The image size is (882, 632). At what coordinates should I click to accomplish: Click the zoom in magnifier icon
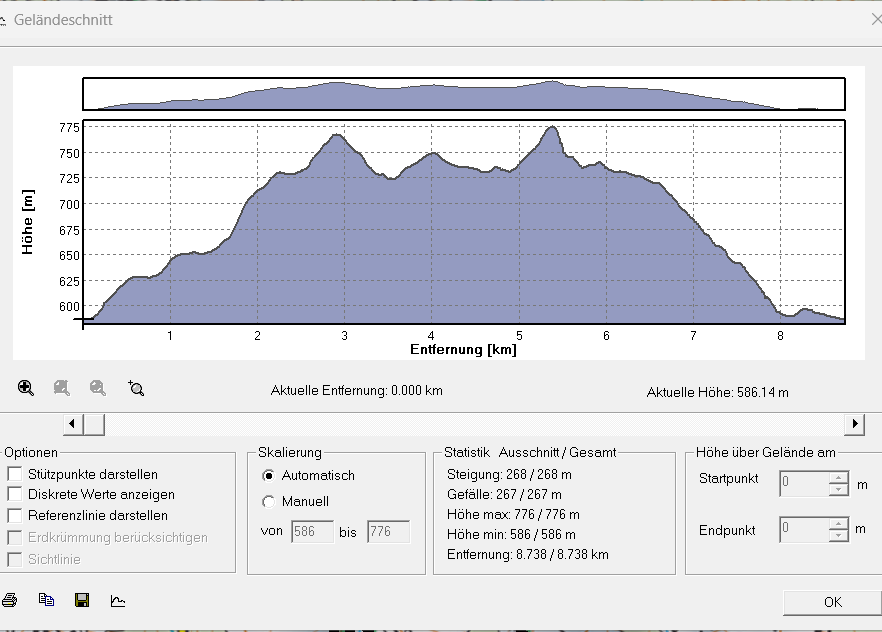click(26, 388)
